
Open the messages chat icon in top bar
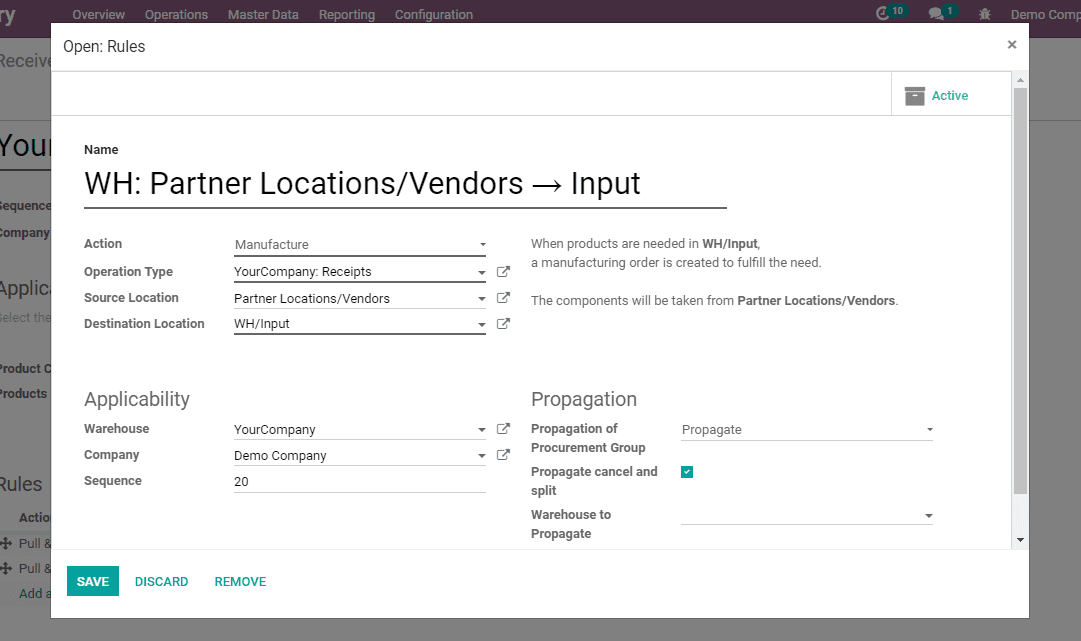(x=936, y=13)
